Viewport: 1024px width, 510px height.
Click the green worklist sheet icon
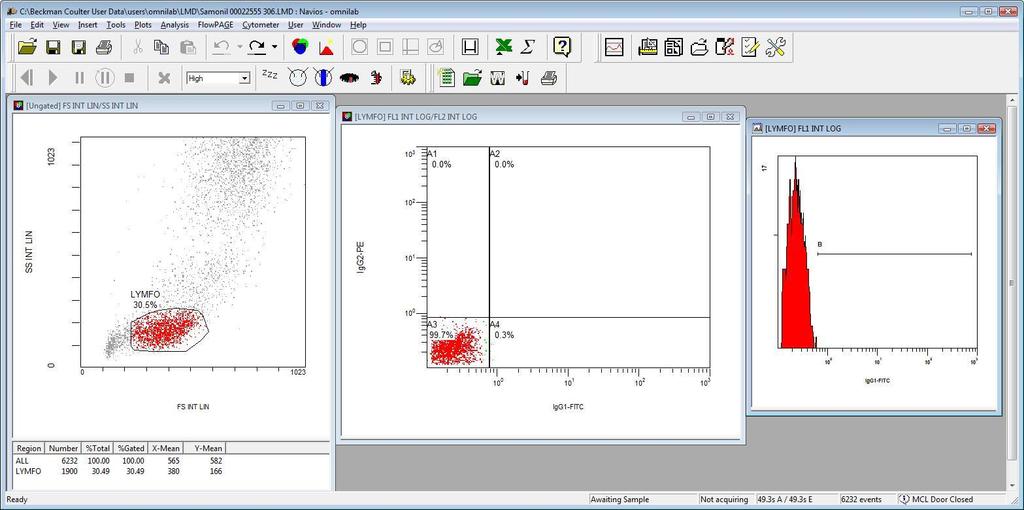tap(446, 78)
